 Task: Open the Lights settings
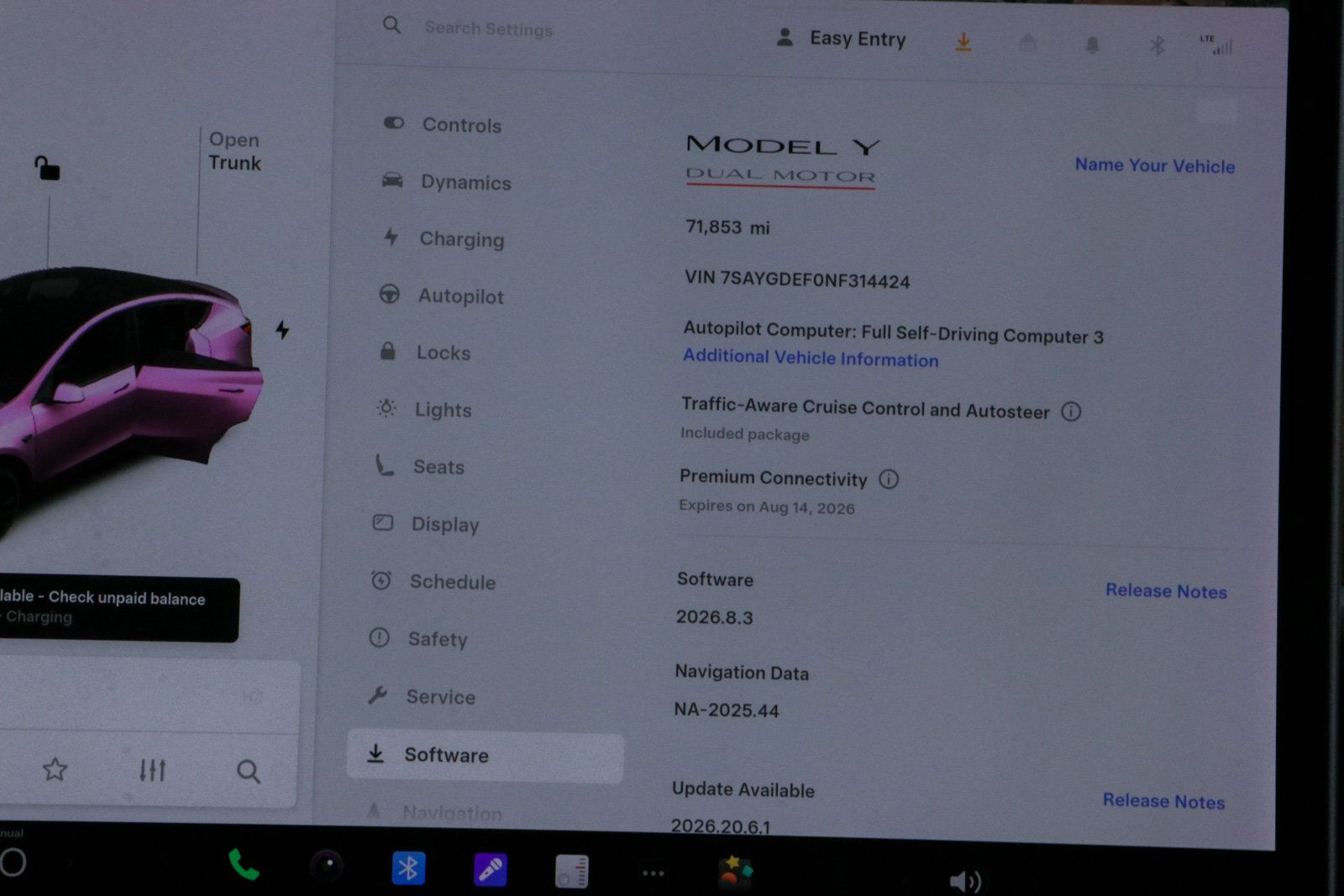tap(424, 409)
